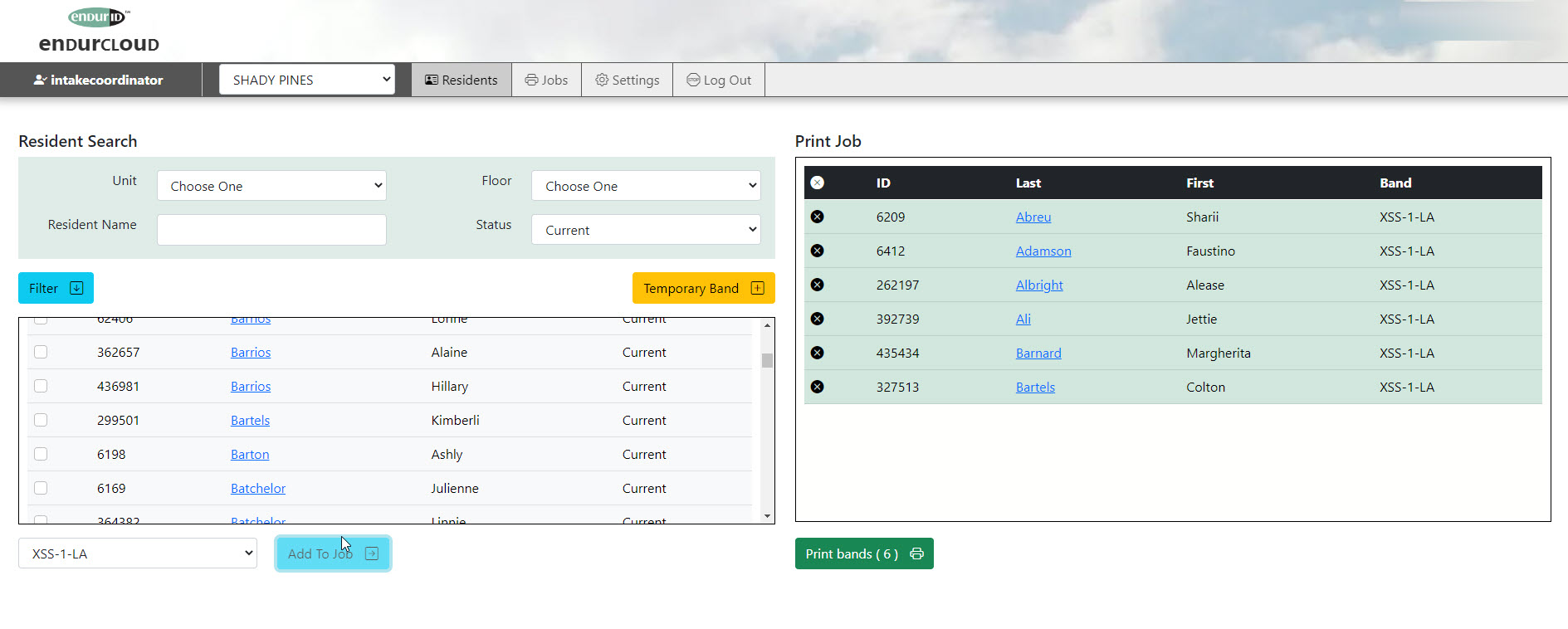The width and height of the screenshot is (1568, 629).
Task: Select Kimberli Bartels checkbox
Action: click(x=41, y=420)
